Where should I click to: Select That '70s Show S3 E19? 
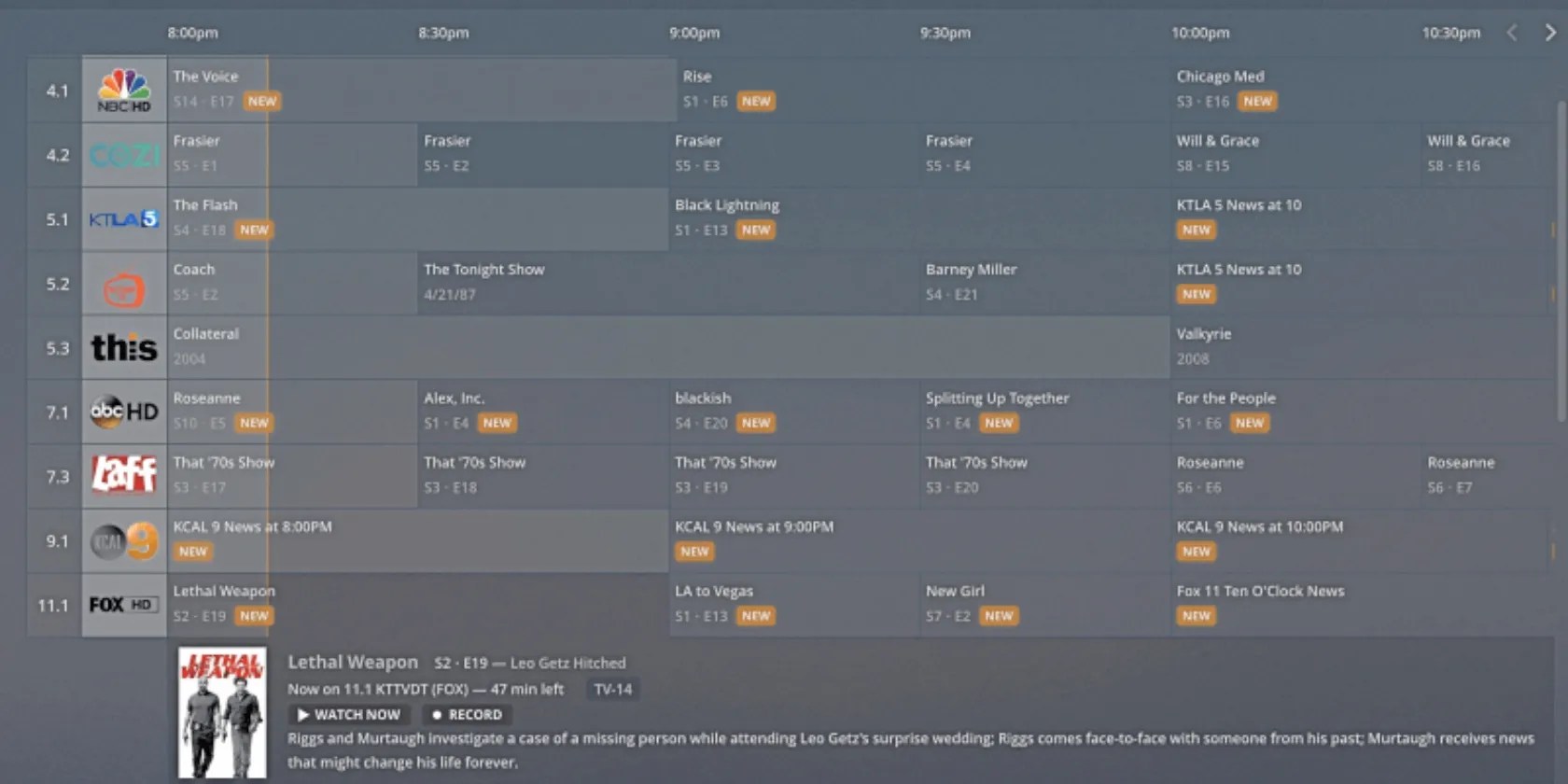point(794,476)
